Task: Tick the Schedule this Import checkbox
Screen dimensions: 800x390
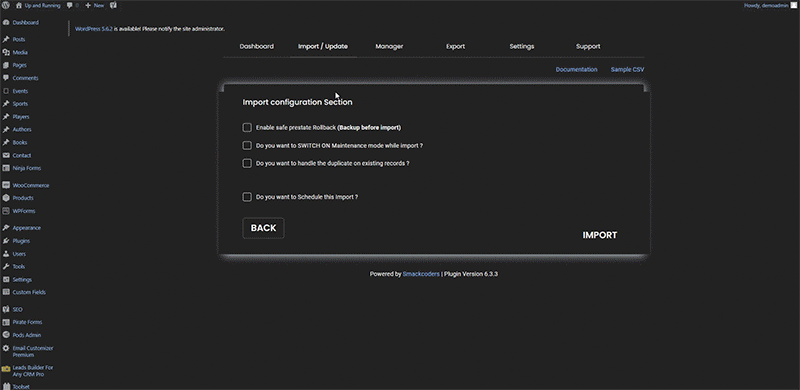Action: [x=247, y=197]
